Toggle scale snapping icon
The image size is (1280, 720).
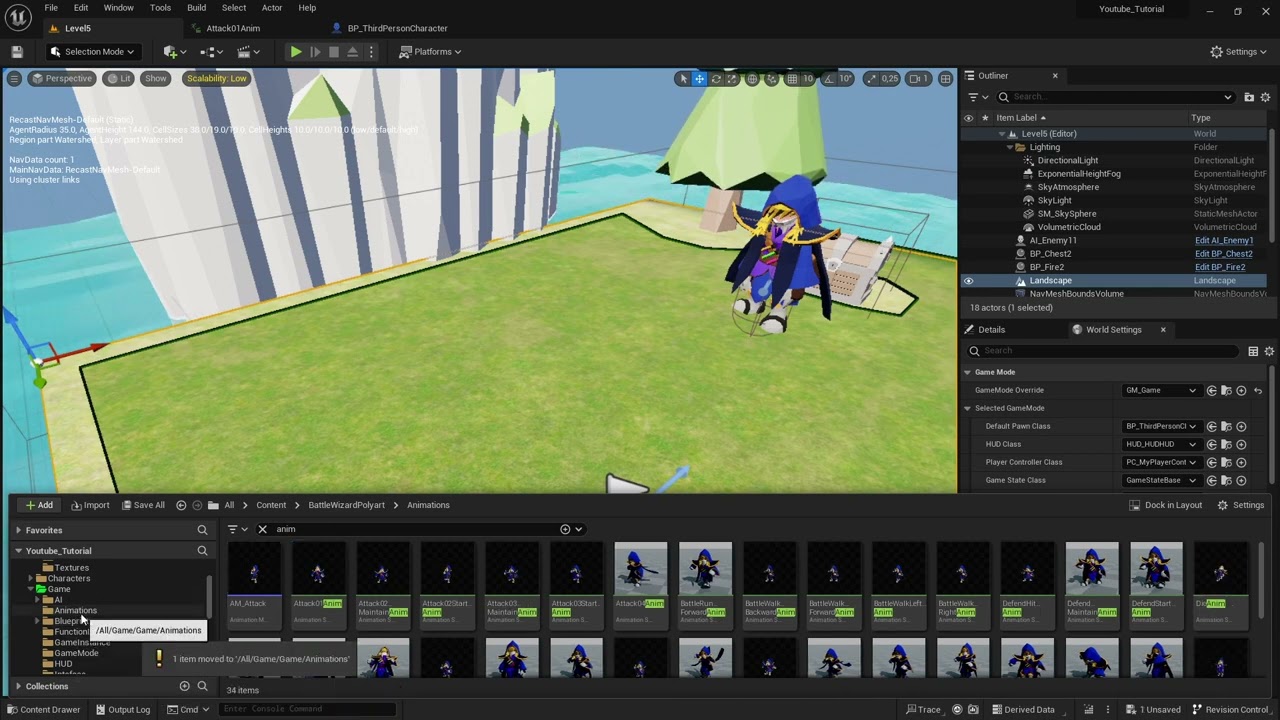coord(871,79)
